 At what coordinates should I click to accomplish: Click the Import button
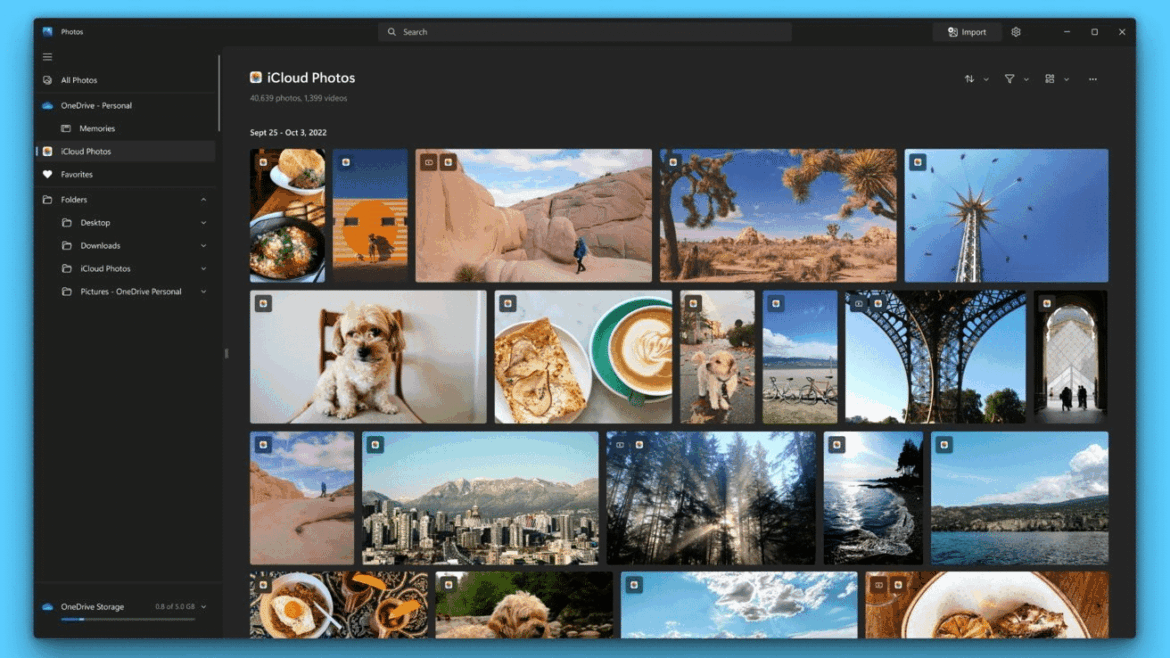(966, 31)
